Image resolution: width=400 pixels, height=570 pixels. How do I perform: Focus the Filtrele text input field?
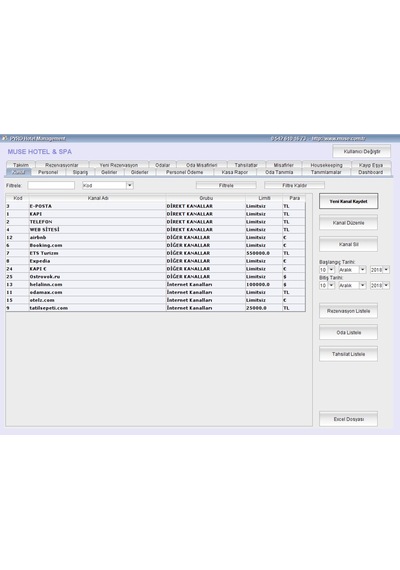point(51,185)
